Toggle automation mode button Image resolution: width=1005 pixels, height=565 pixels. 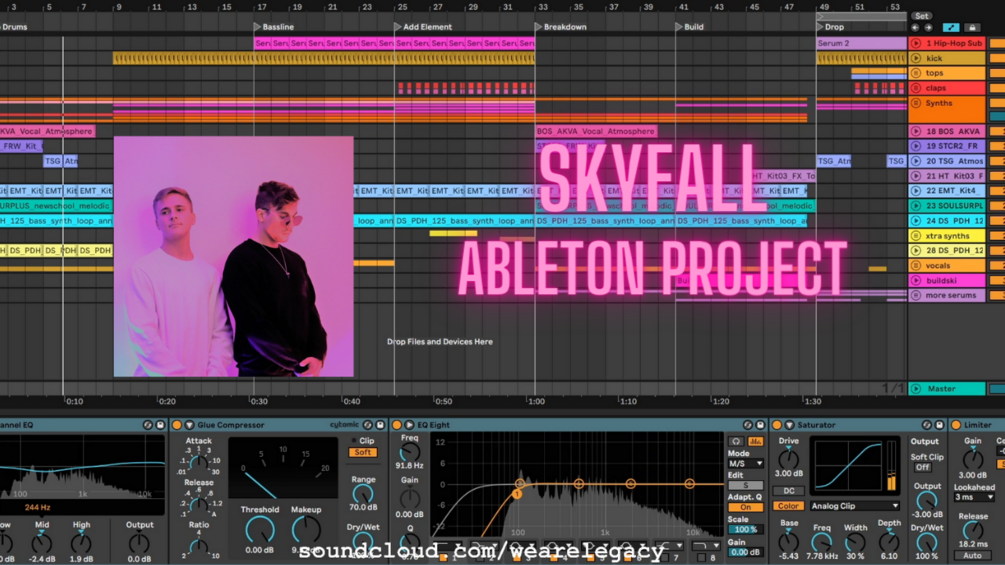tap(951, 28)
